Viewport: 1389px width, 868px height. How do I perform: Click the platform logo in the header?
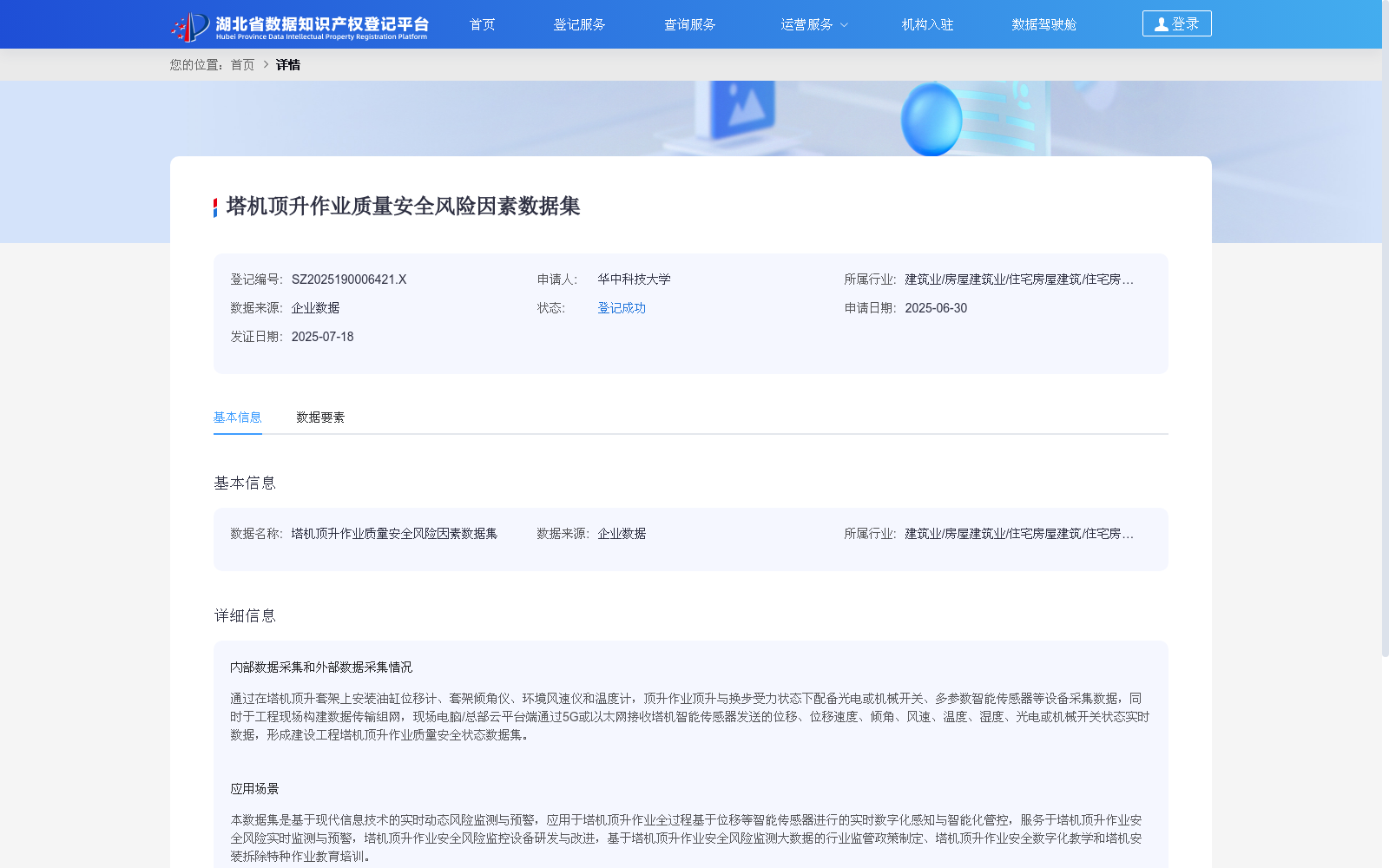300,26
